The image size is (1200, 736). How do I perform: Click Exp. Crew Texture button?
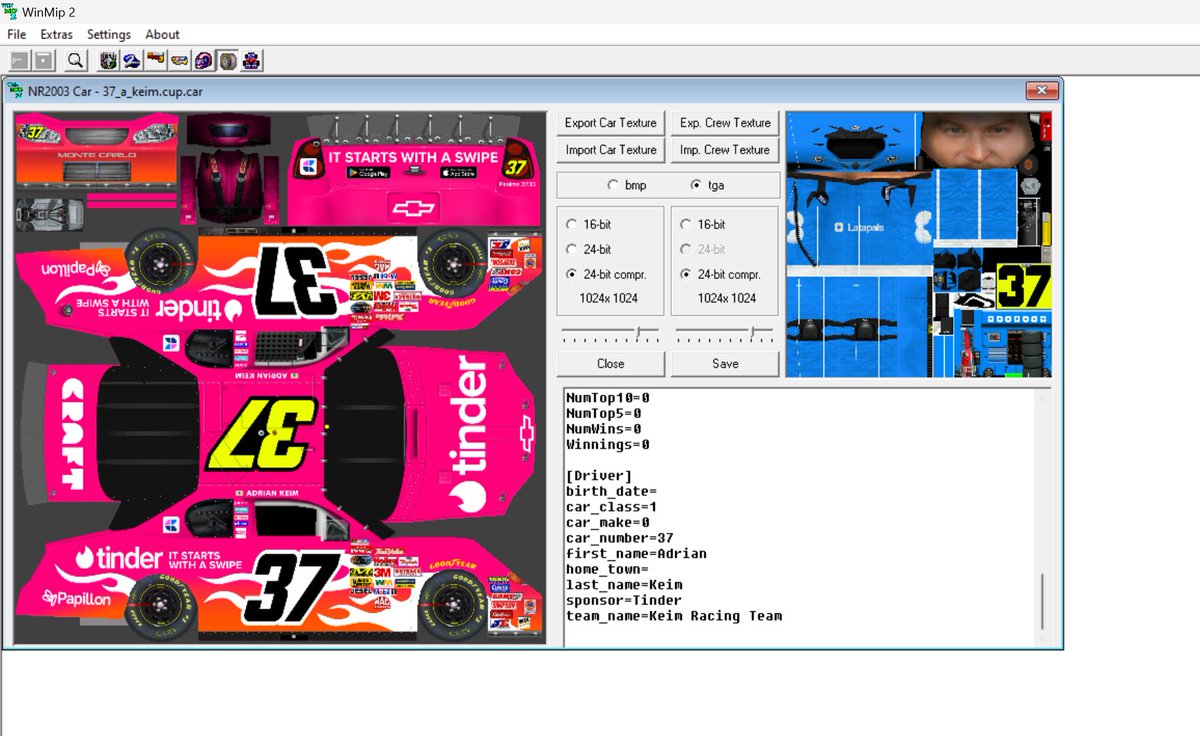point(725,123)
